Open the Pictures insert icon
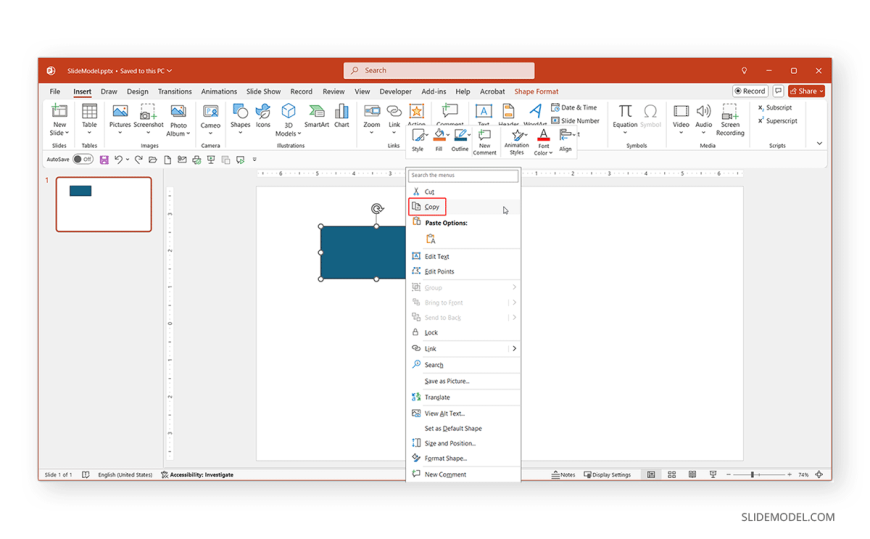The height and width of the screenshot is (539, 870). coord(120,111)
